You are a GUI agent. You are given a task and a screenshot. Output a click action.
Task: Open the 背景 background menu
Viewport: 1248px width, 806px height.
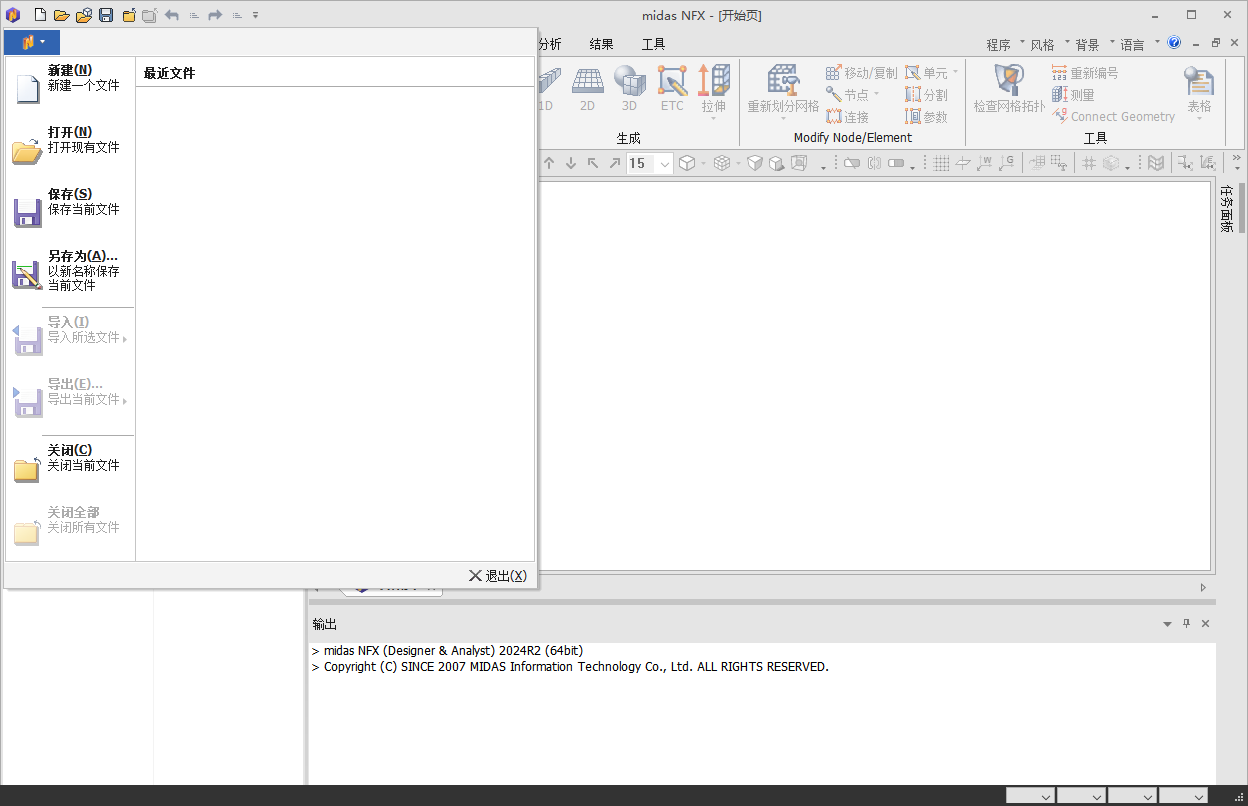1093,44
